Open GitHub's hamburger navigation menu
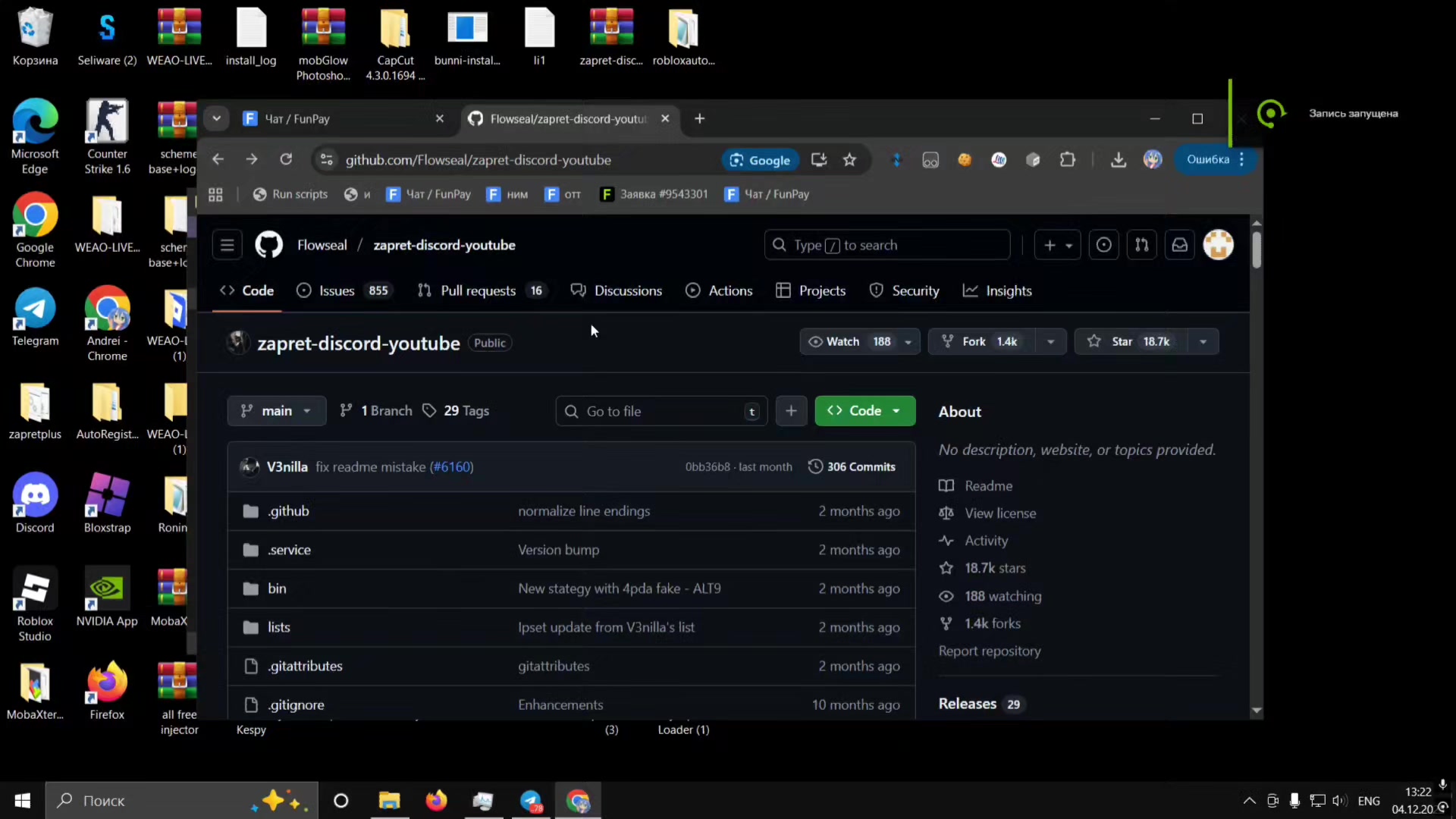 (227, 245)
